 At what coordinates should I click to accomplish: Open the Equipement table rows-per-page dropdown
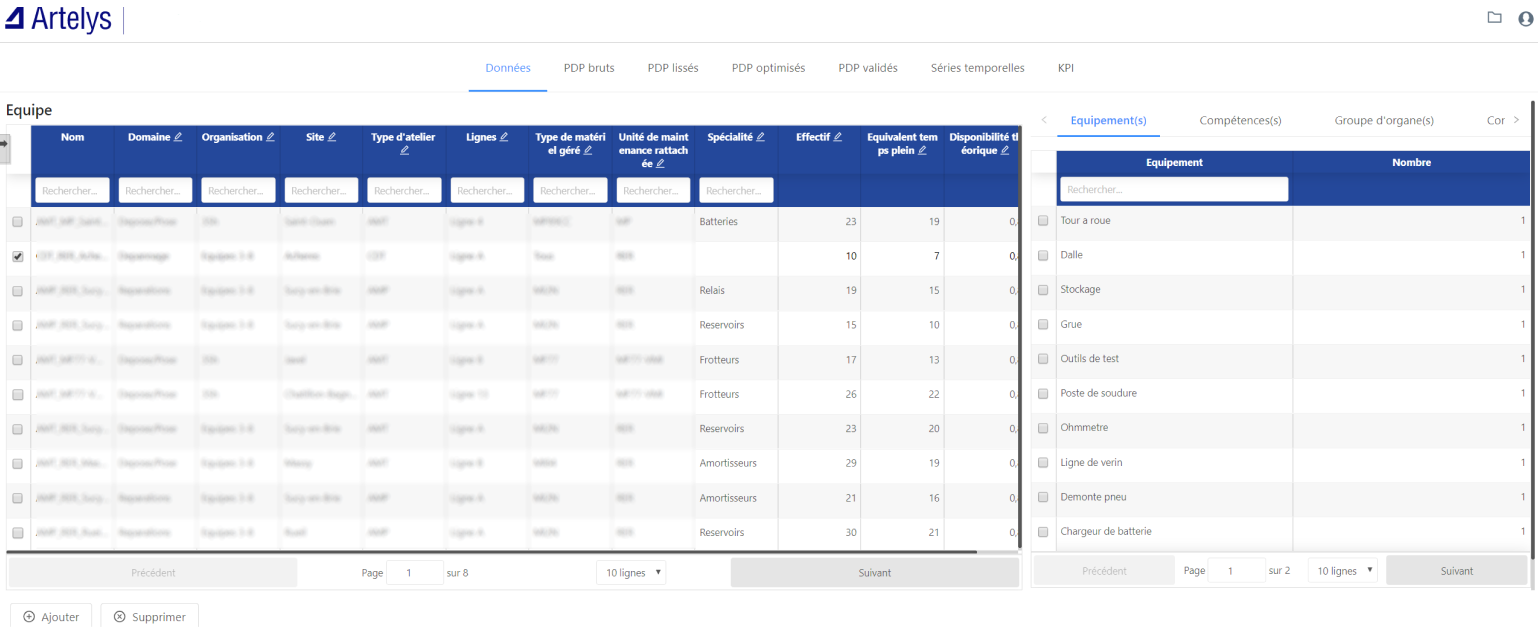coord(1343,571)
